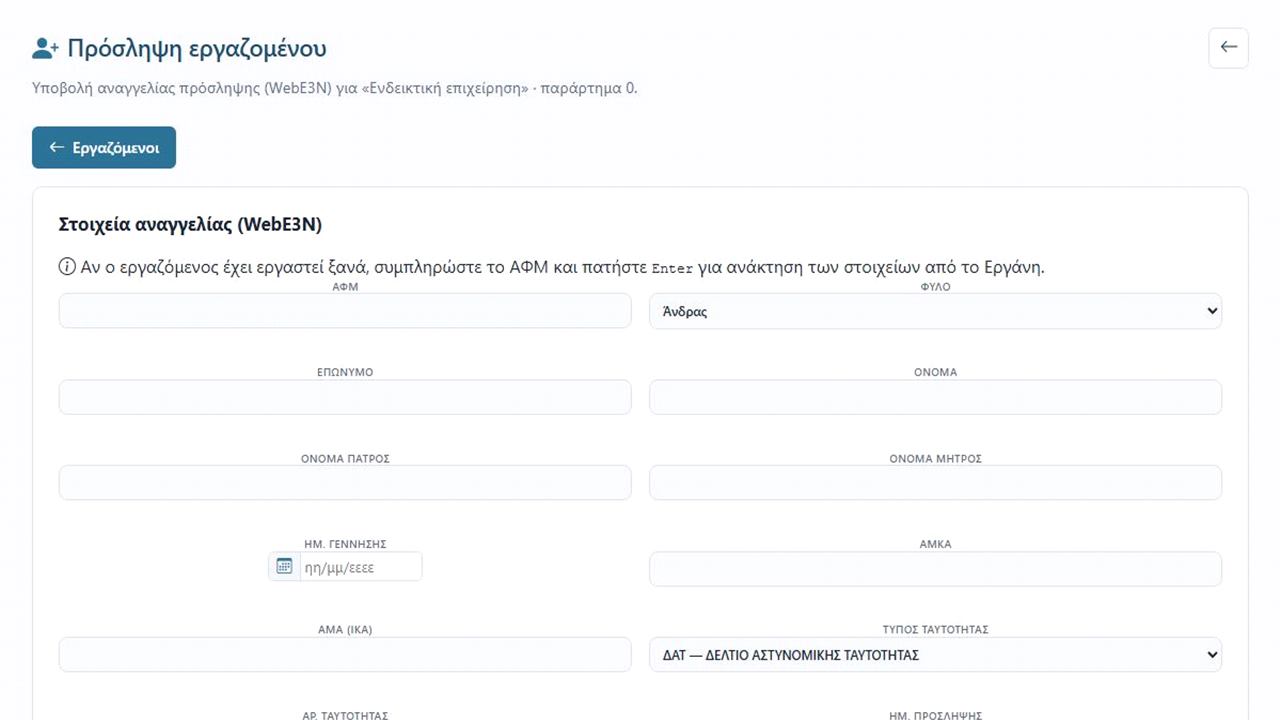Select the ΑΜΚΑ input box

935,569
